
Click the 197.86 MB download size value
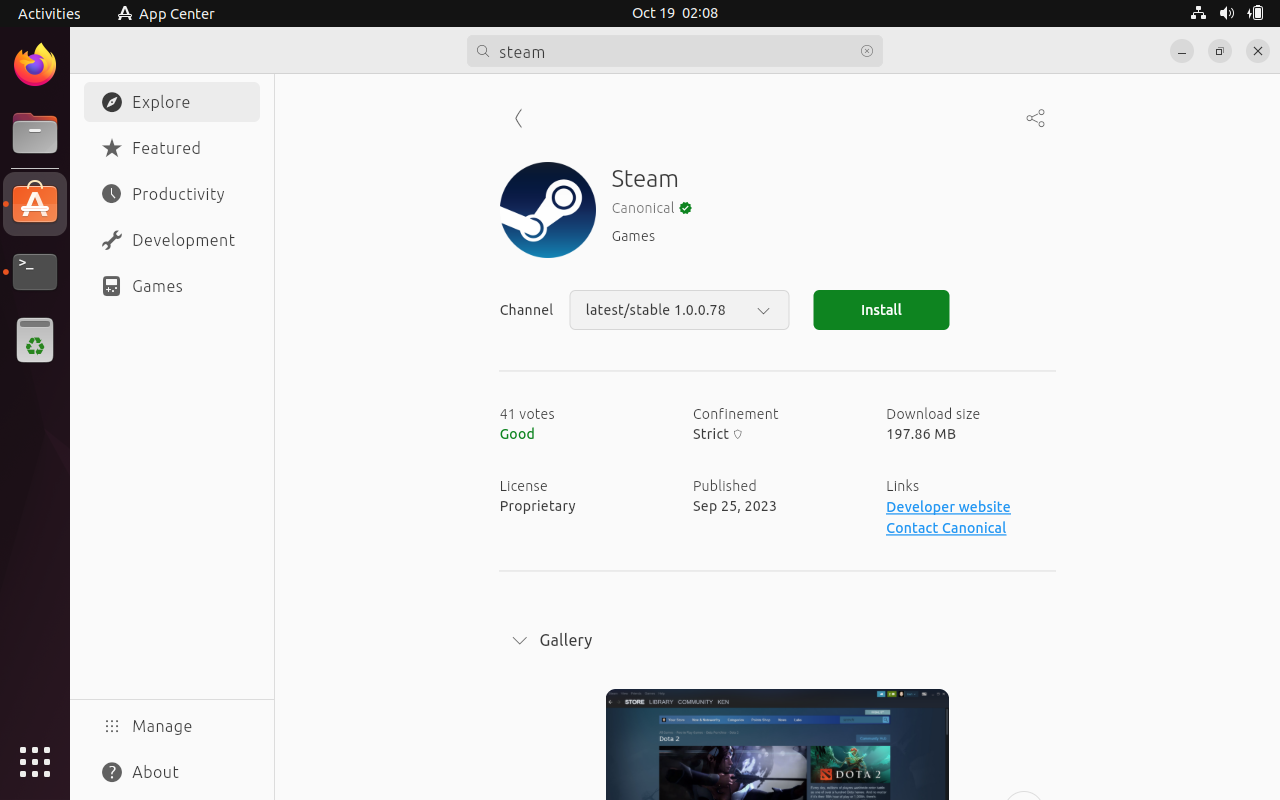coord(921,434)
